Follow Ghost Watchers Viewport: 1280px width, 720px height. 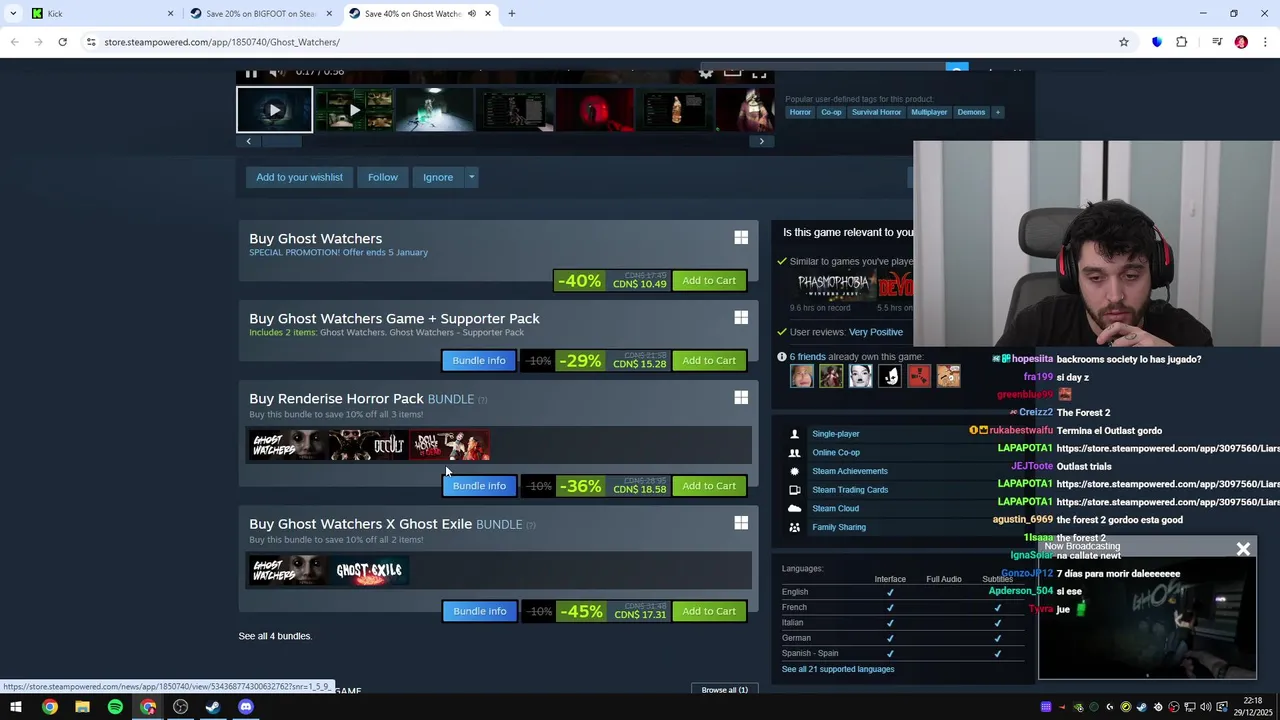tap(382, 177)
